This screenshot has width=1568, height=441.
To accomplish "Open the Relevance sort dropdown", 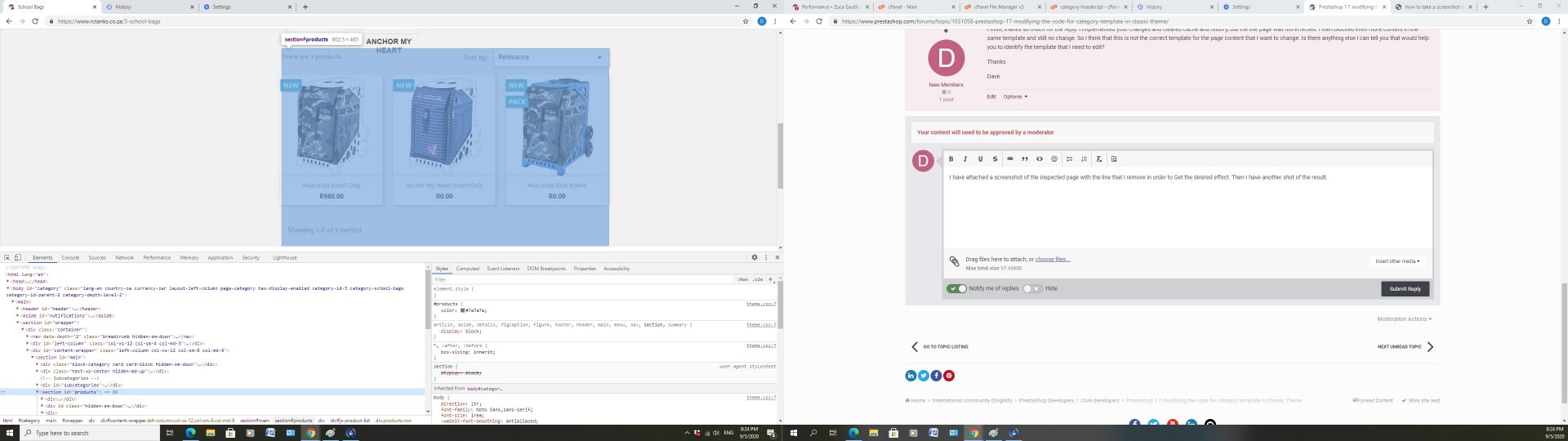I will [551, 57].
